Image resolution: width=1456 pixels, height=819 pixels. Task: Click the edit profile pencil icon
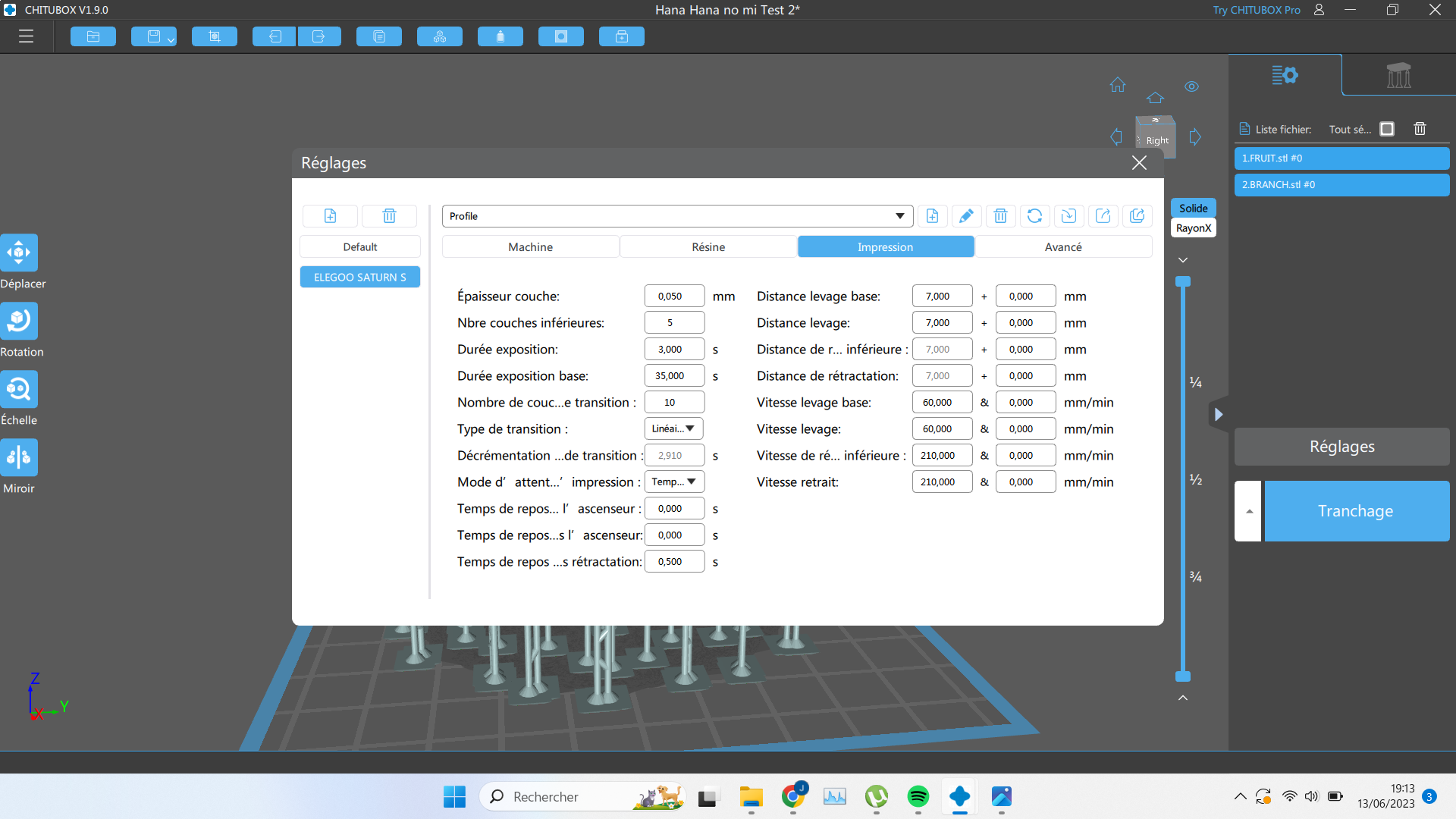(966, 216)
